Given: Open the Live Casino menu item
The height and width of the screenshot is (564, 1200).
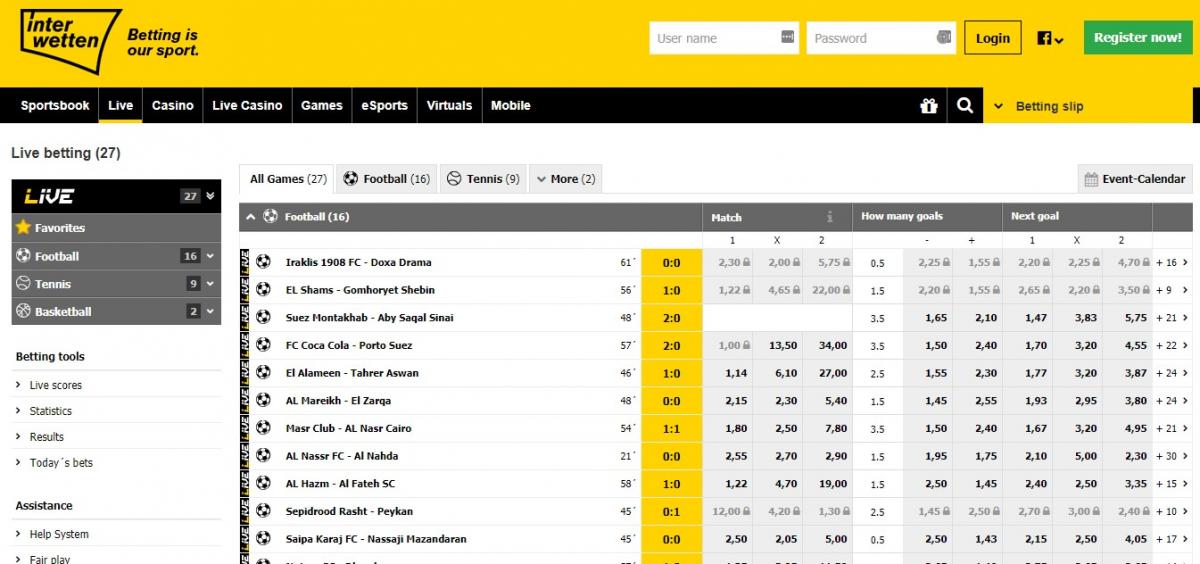Looking at the screenshot, I should pyautogui.click(x=247, y=105).
